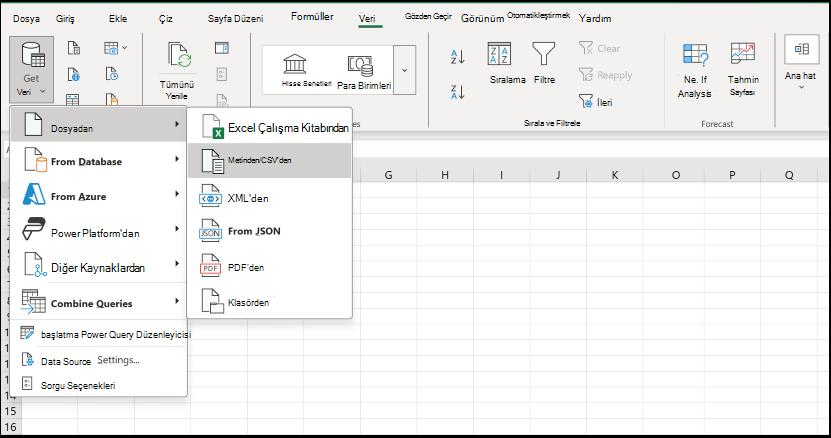Expand the data types gallery dropdown

click(404, 70)
